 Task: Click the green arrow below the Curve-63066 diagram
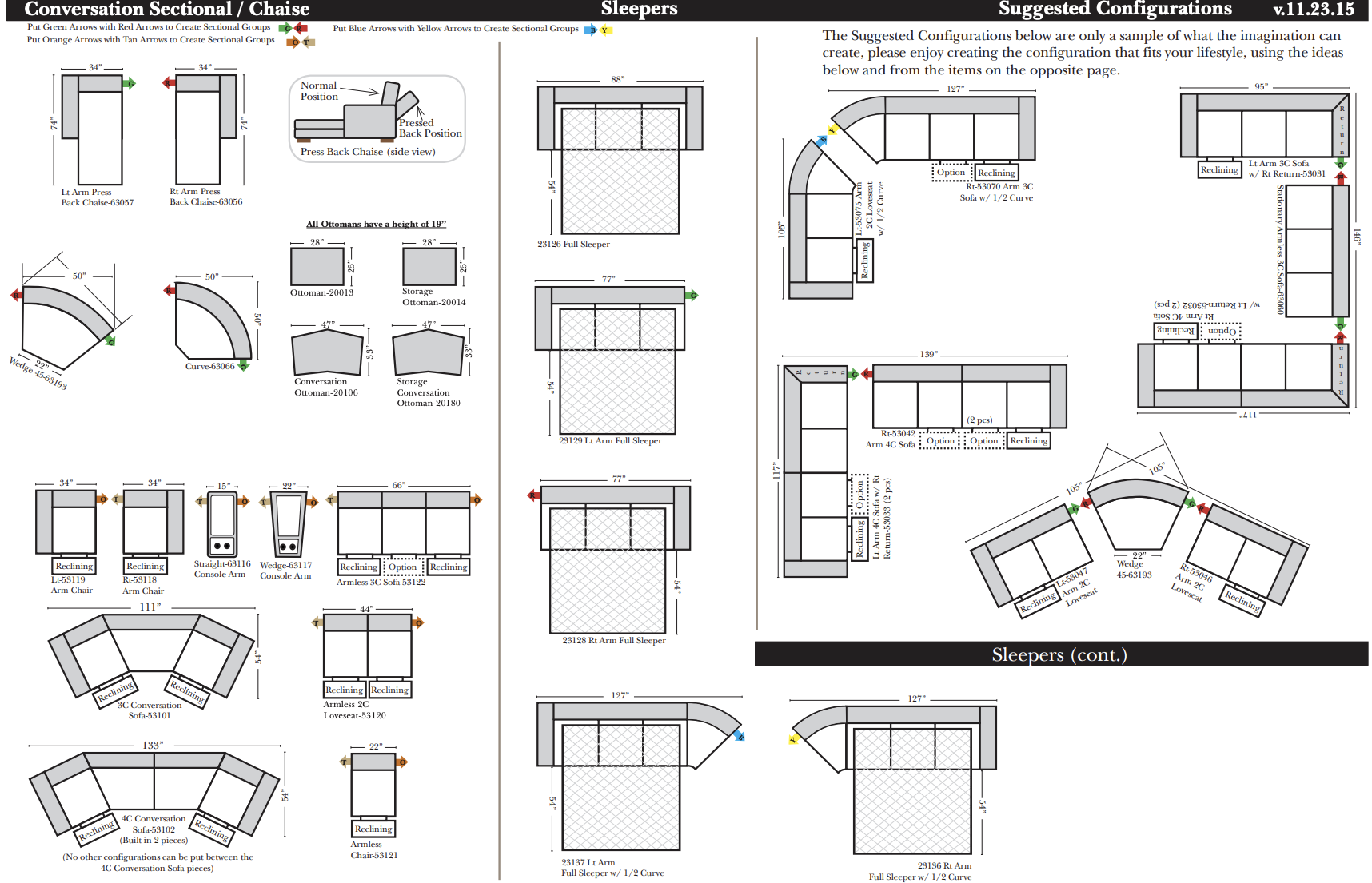(244, 365)
